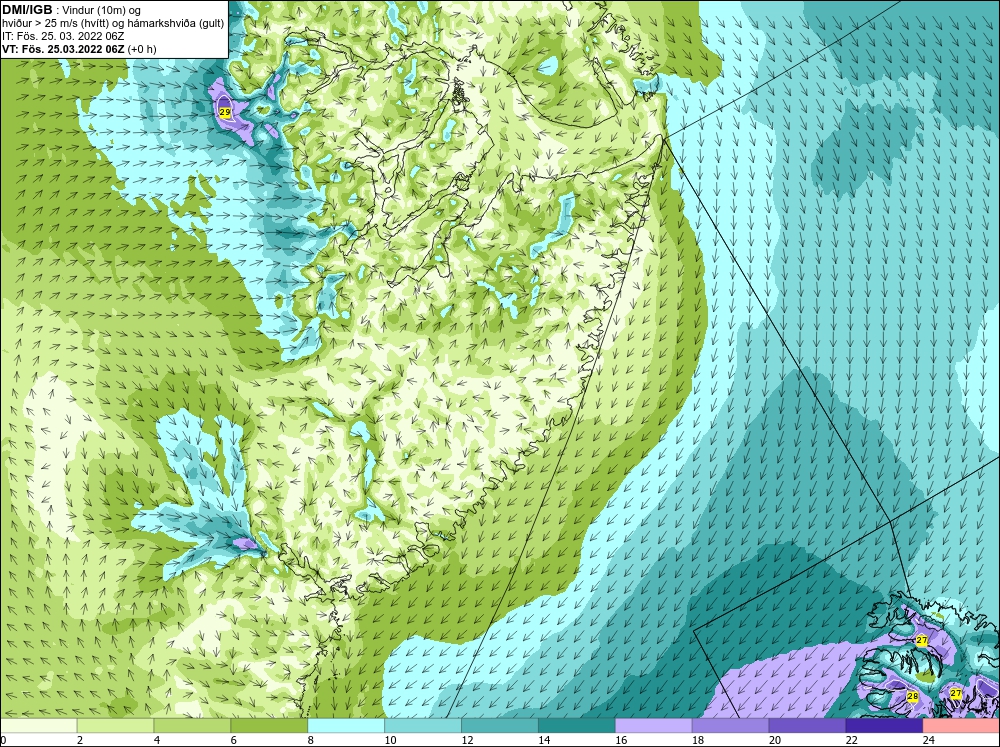Click the legend scale number 18

pos(698,740)
